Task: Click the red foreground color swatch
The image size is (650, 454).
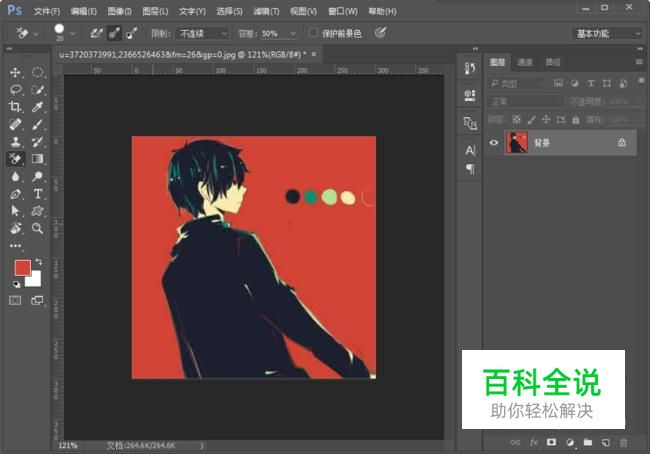Action: [22, 268]
